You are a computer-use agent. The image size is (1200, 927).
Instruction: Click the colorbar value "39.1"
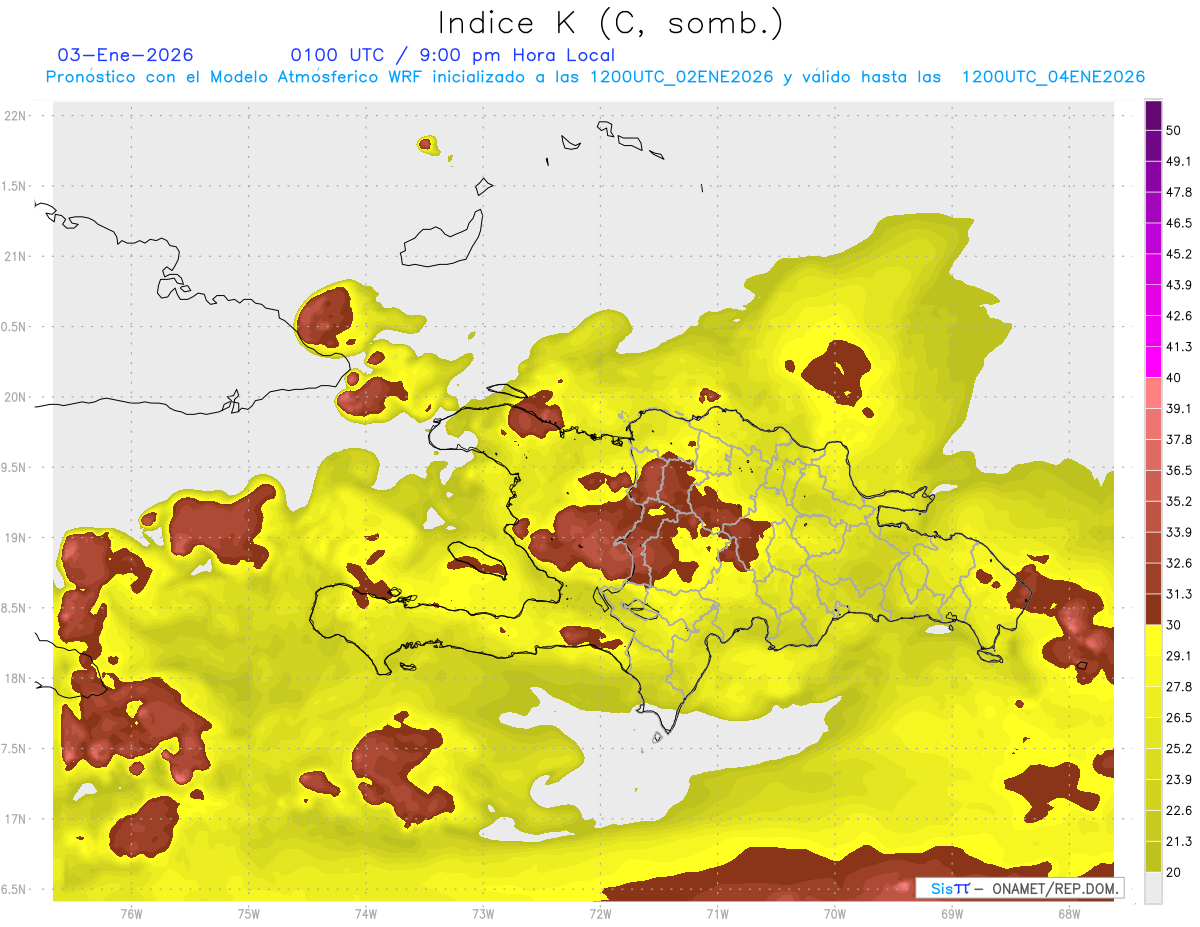(1179, 408)
